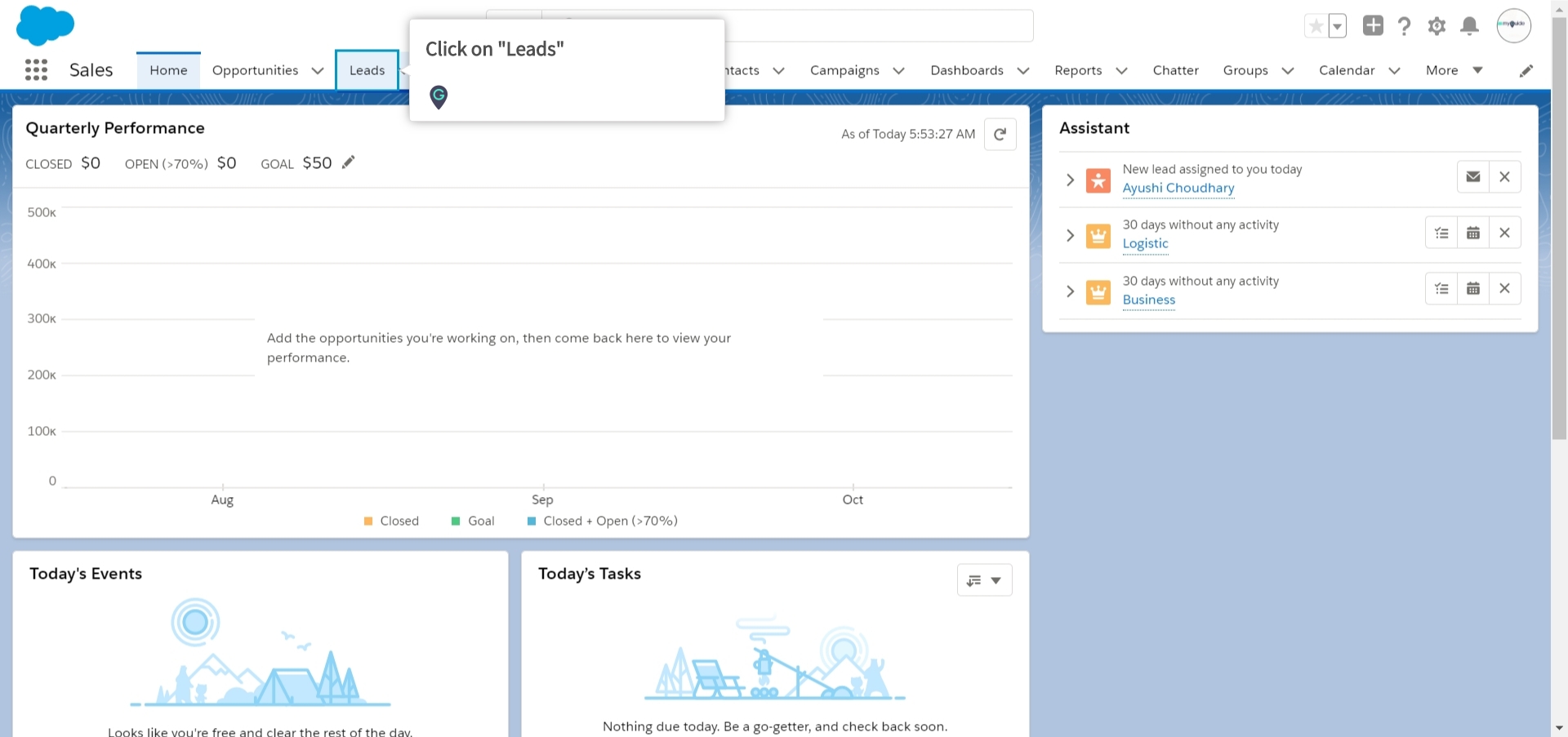Dismiss the Business assistant item
This screenshot has height=737, width=1568.
(x=1504, y=288)
